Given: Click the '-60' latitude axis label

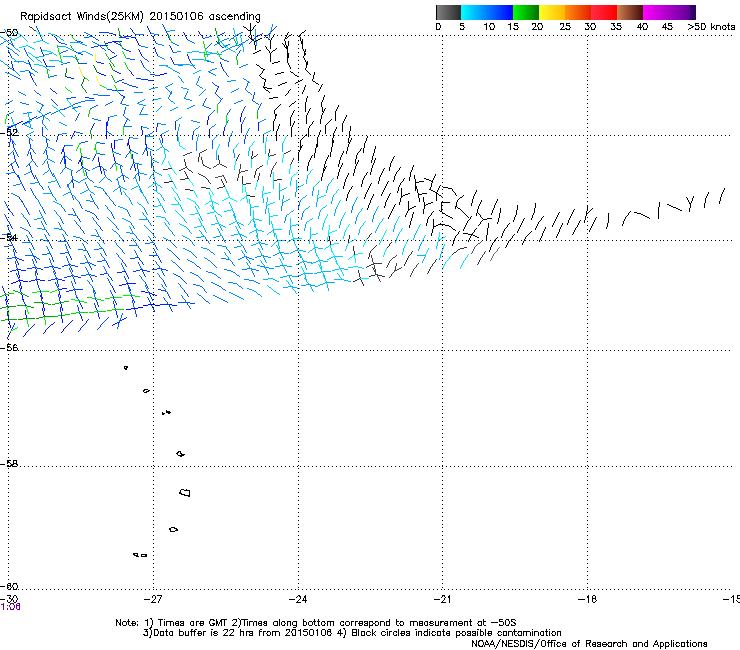Looking at the screenshot, I should 9,586.
